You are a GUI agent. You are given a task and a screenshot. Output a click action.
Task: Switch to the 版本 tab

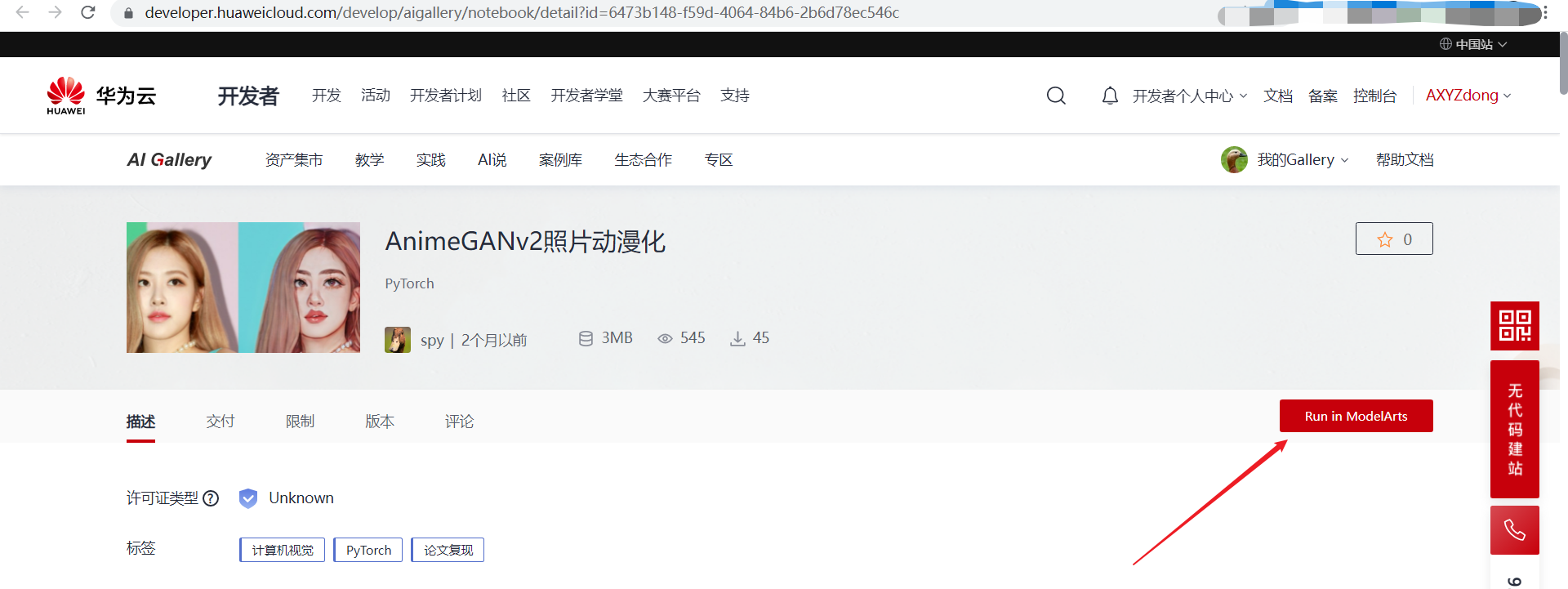[380, 422]
